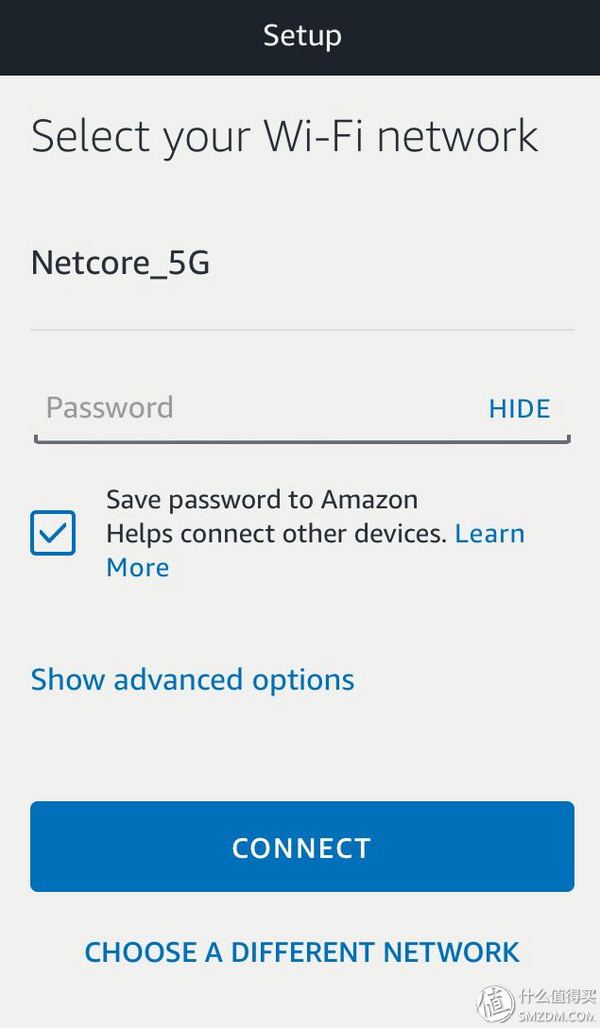Viewport: 600px width, 1028px height.
Task: Click the round 值 watermark logo icon
Action: [496, 1004]
